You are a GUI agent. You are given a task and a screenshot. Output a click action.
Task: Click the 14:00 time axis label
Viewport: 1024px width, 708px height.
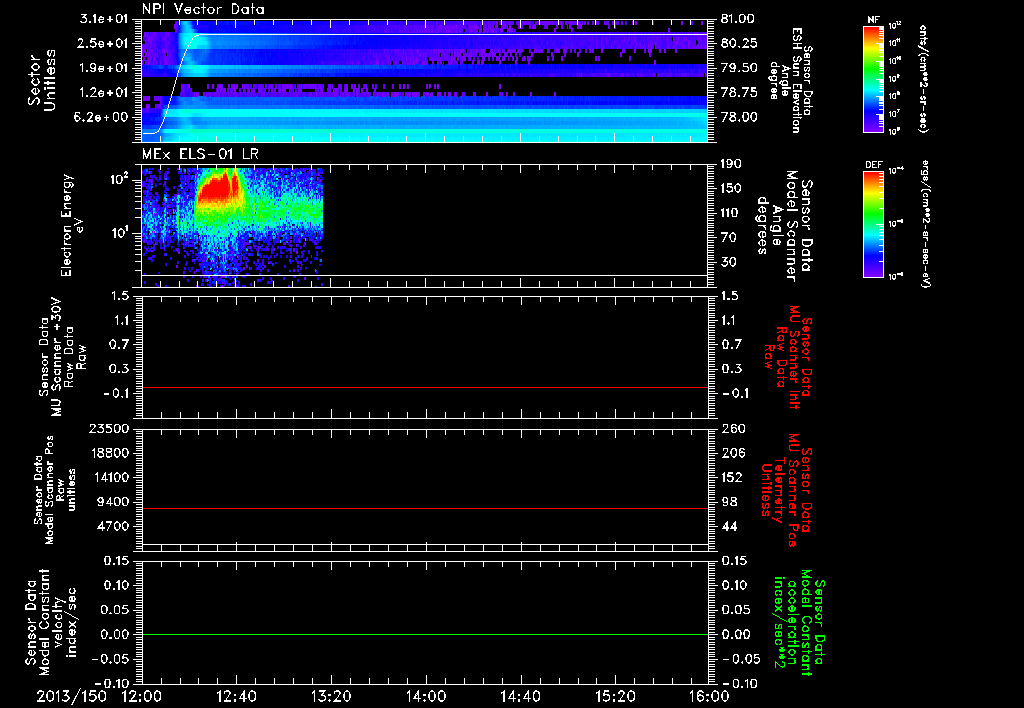coord(426,697)
